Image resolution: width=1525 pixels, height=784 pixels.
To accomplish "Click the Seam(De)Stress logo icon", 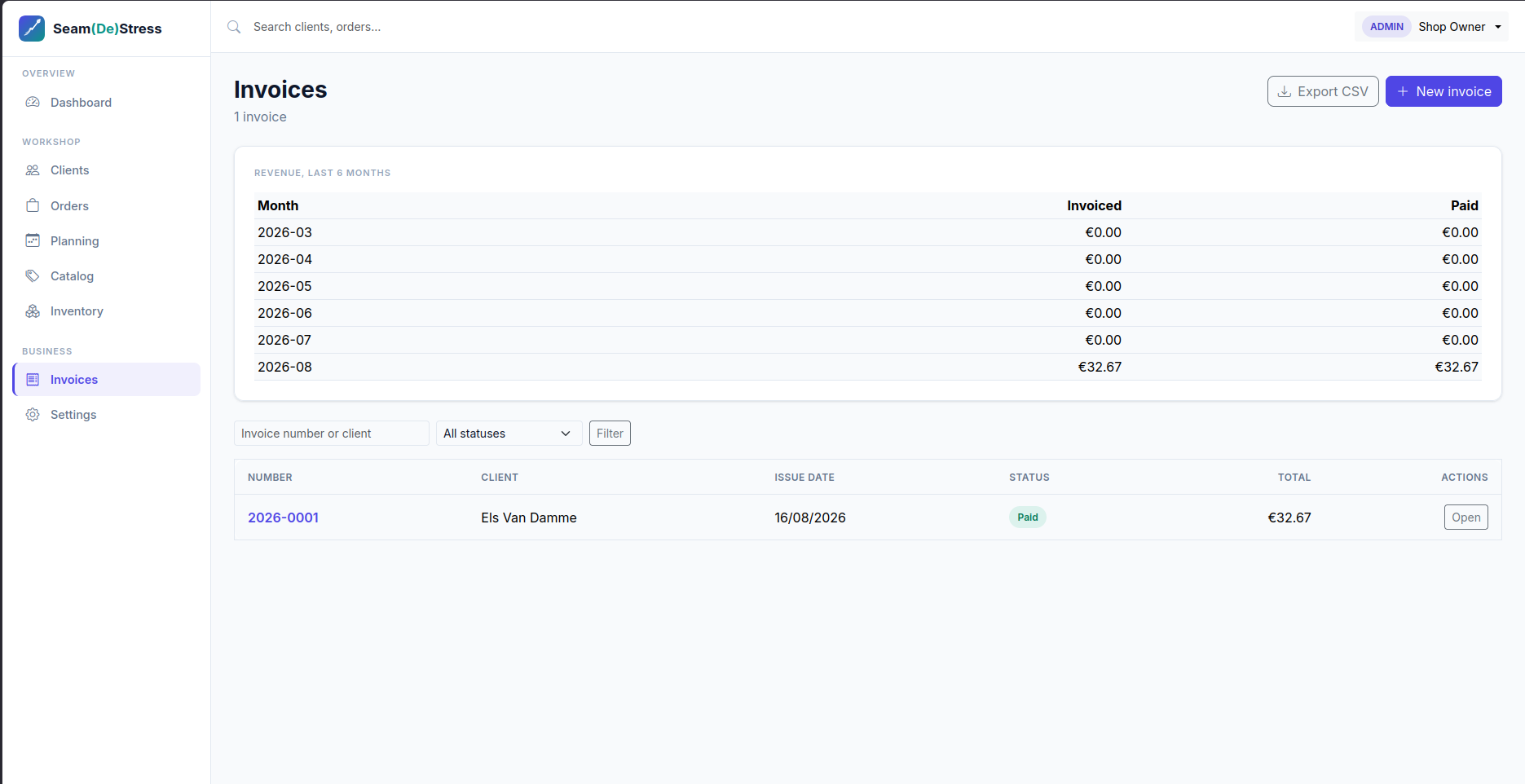I will [32, 29].
